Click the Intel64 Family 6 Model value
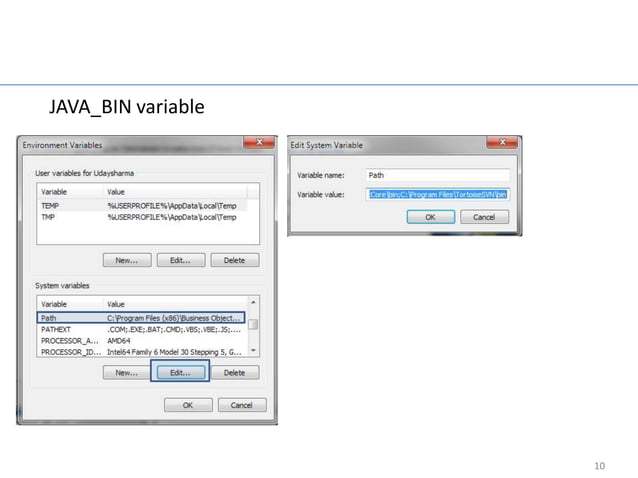The image size is (638, 478). pos(174,352)
